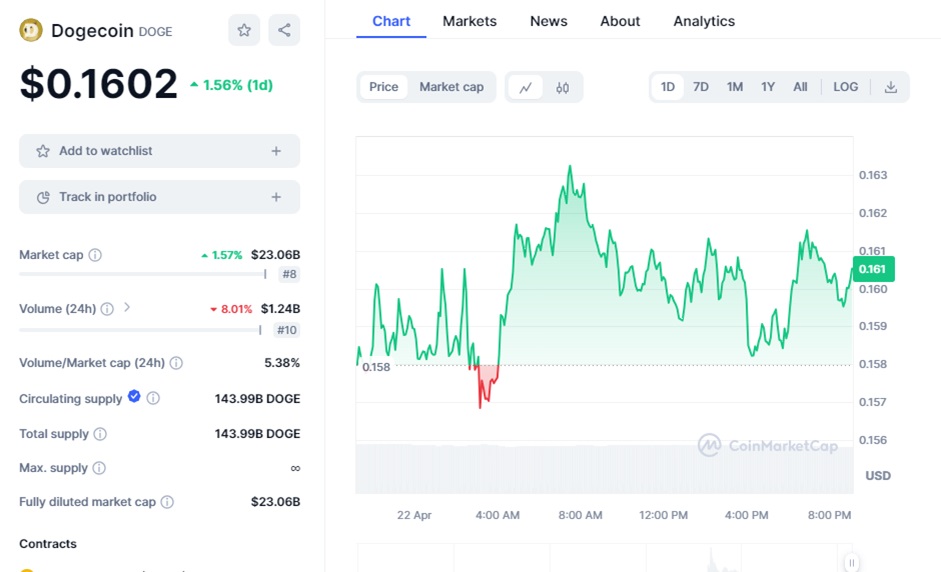Toggle LOG scale on the chart
This screenshot has width=941, height=572.
pos(845,87)
